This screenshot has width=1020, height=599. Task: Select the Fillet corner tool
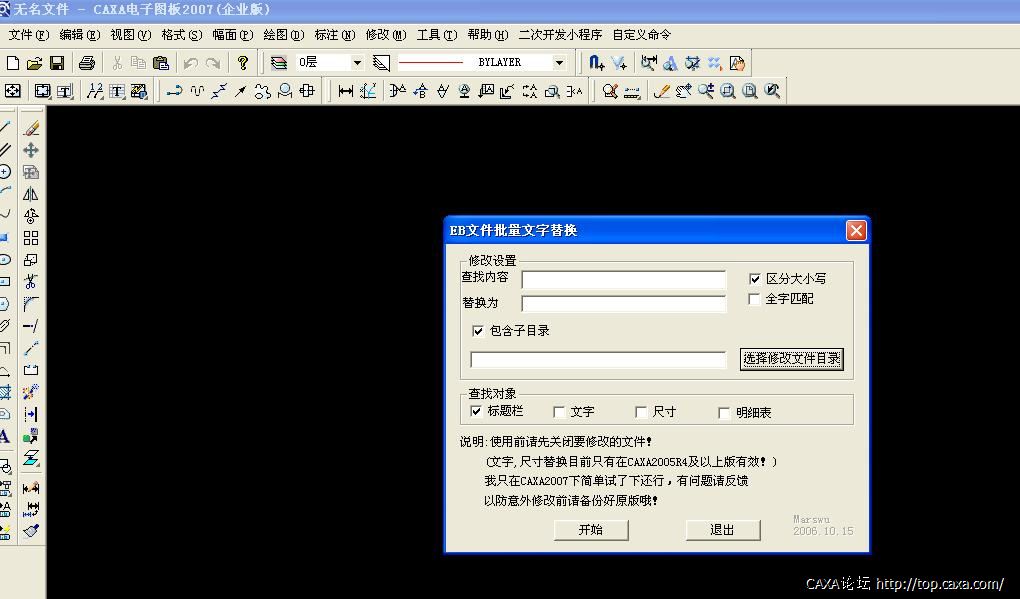tap(31, 304)
